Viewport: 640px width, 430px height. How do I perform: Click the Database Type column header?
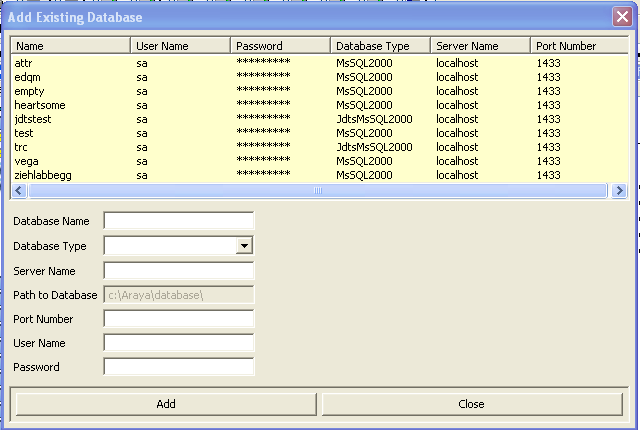coord(380,46)
